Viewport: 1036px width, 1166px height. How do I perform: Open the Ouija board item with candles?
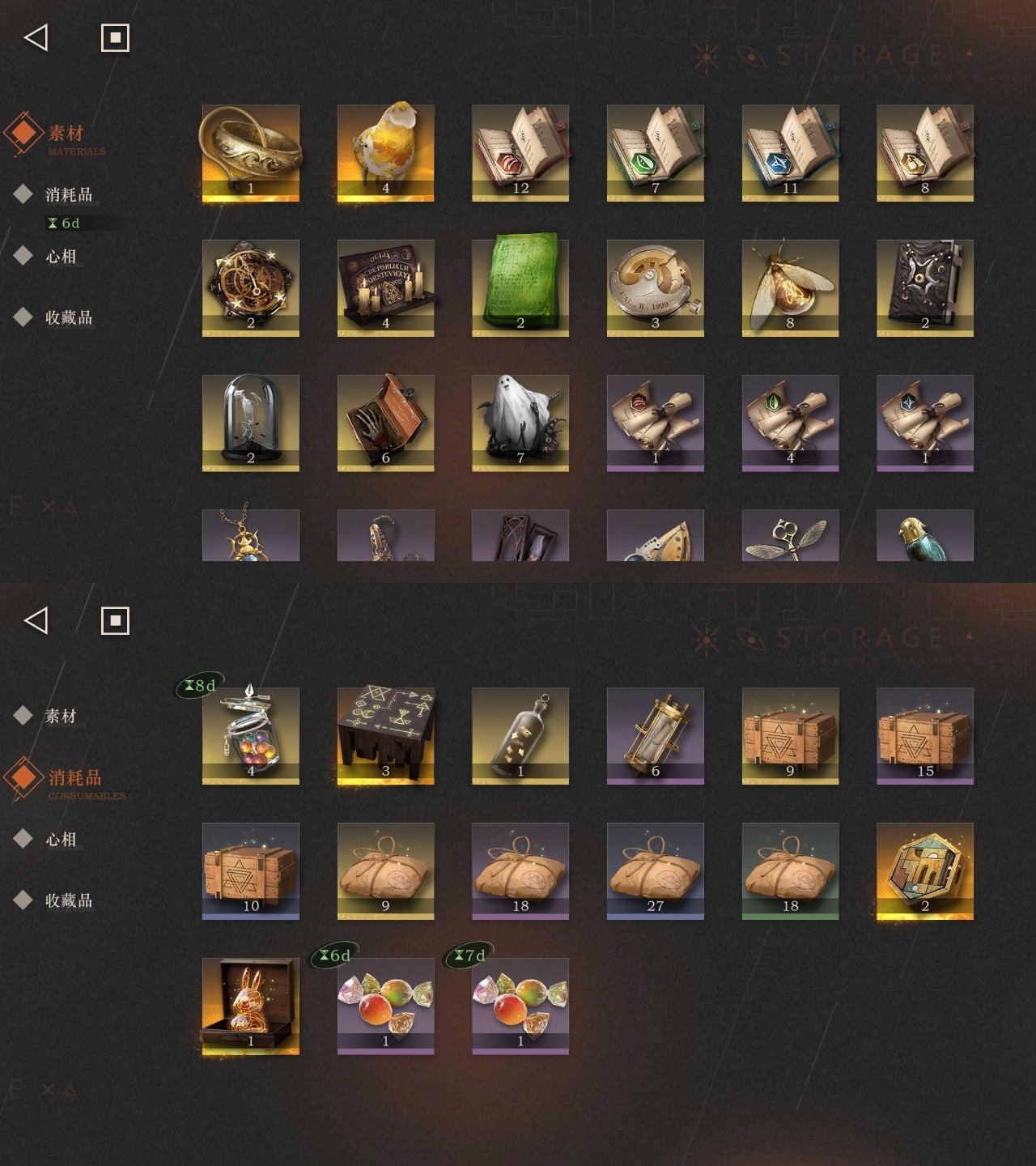click(x=385, y=288)
